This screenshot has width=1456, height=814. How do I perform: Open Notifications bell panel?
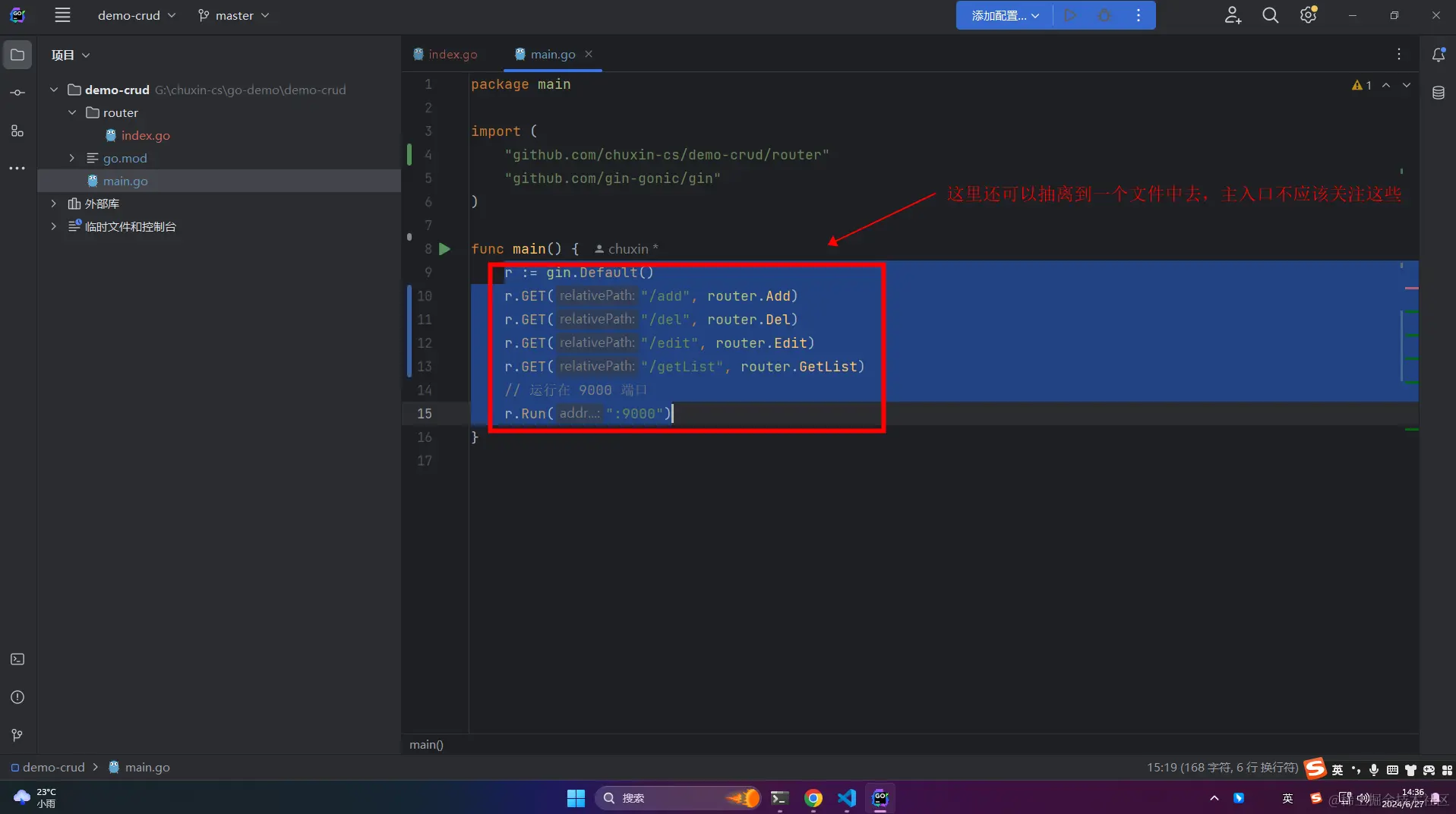pos(1439,55)
